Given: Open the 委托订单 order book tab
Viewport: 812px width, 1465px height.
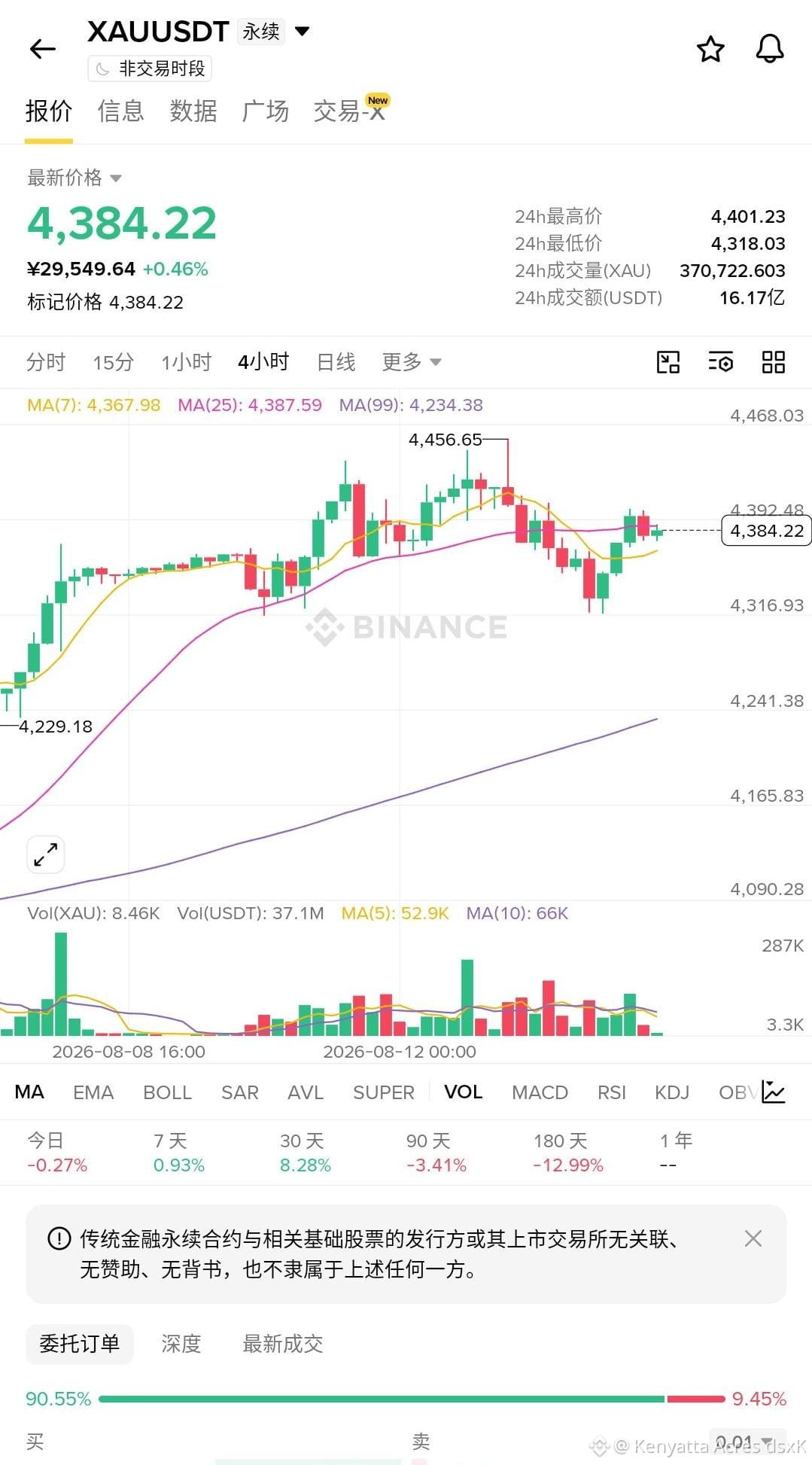Looking at the screenshot, I should tap(80, 1344).
